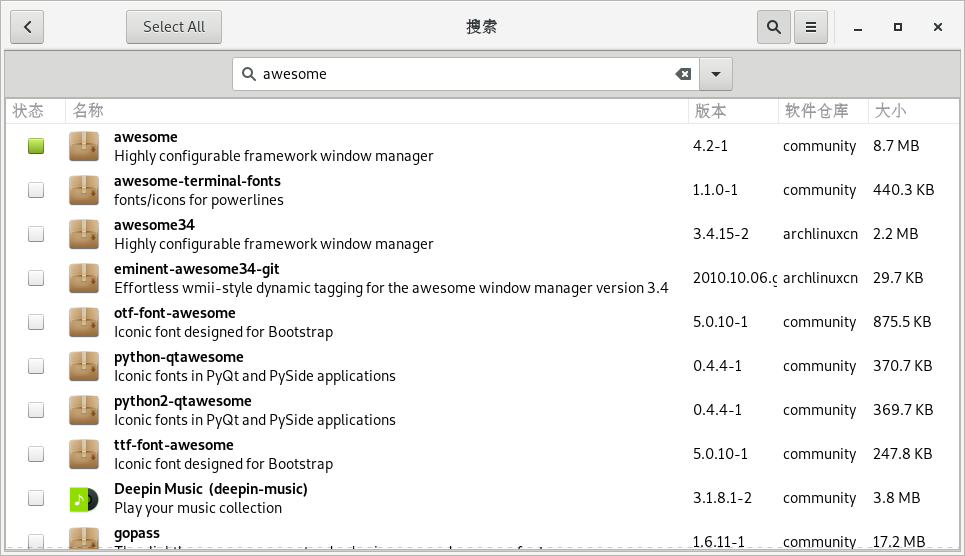The width and height of the screenshot is (965, 556).
Task: Click the back arrow button
Action: pos(27,27)
